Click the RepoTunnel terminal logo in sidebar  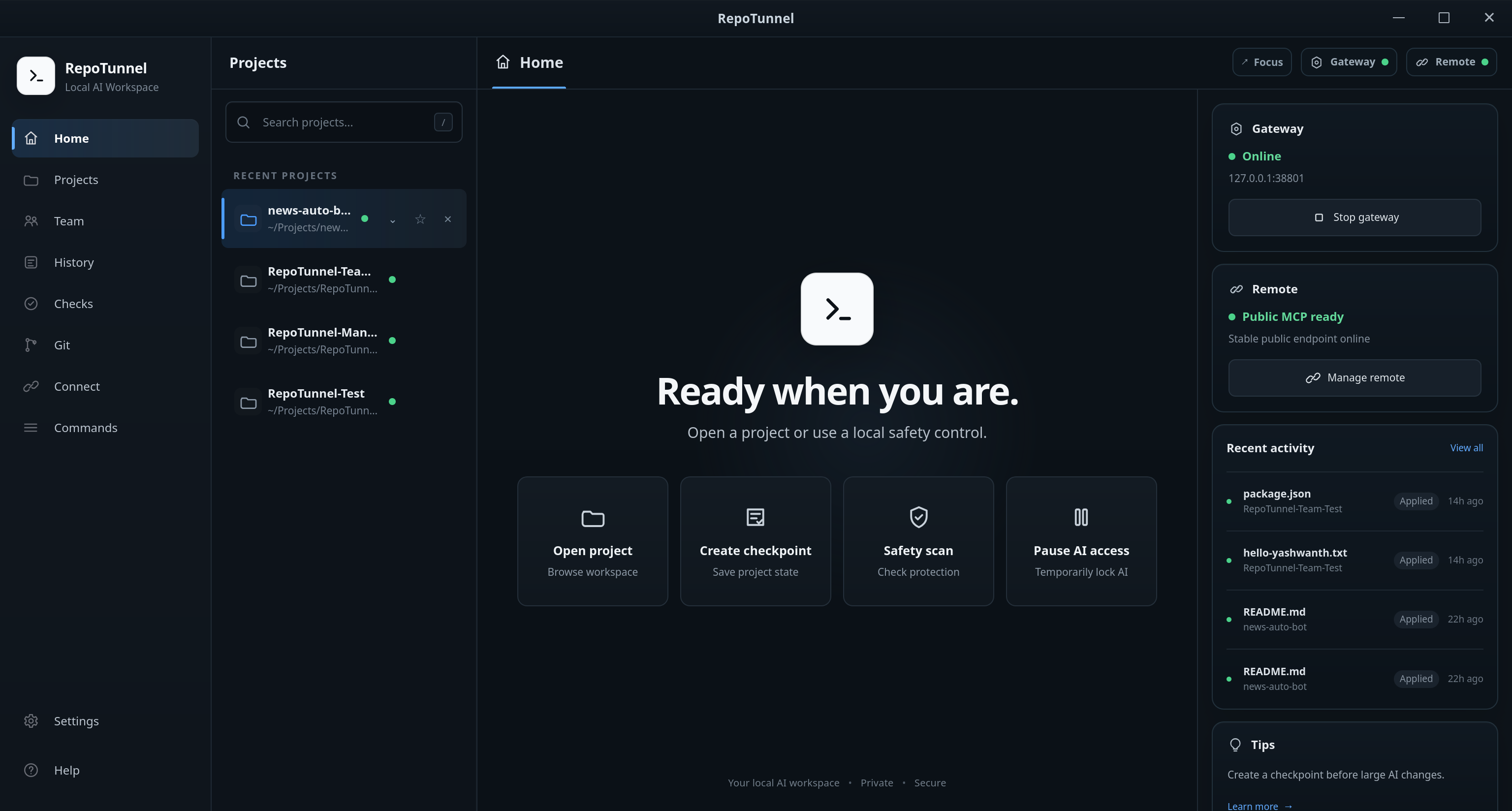coord(36,76)
